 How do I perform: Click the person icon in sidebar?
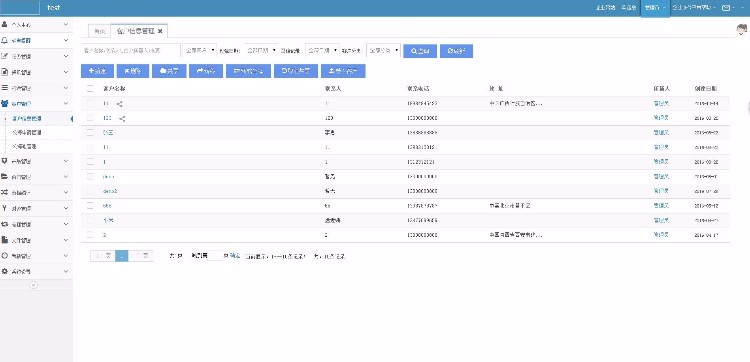[5, 24]
